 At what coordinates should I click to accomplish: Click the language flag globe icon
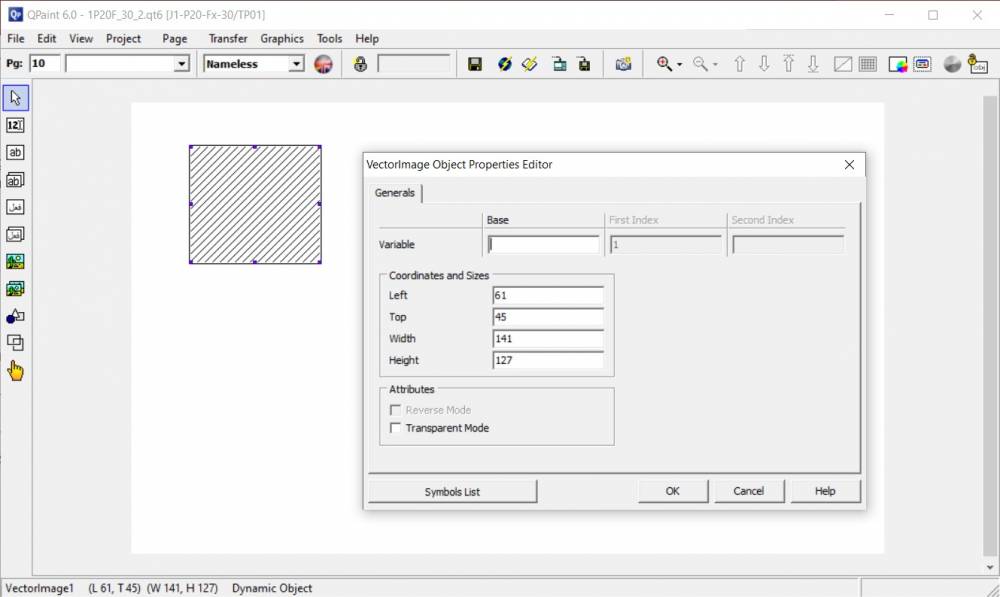point(323,64)
